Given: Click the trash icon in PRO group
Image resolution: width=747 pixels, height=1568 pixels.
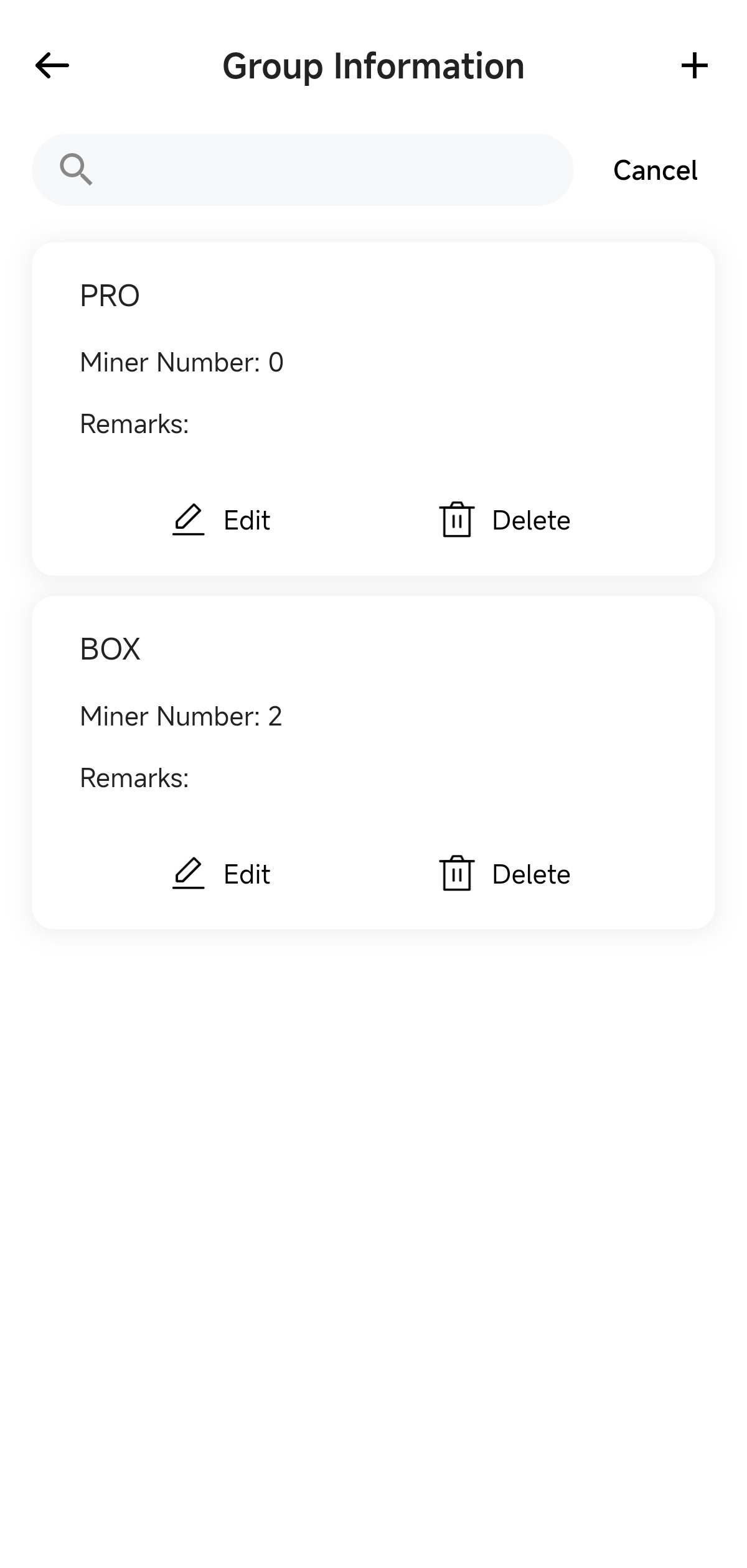Looking at the screenshot, I should click(457, 520).
